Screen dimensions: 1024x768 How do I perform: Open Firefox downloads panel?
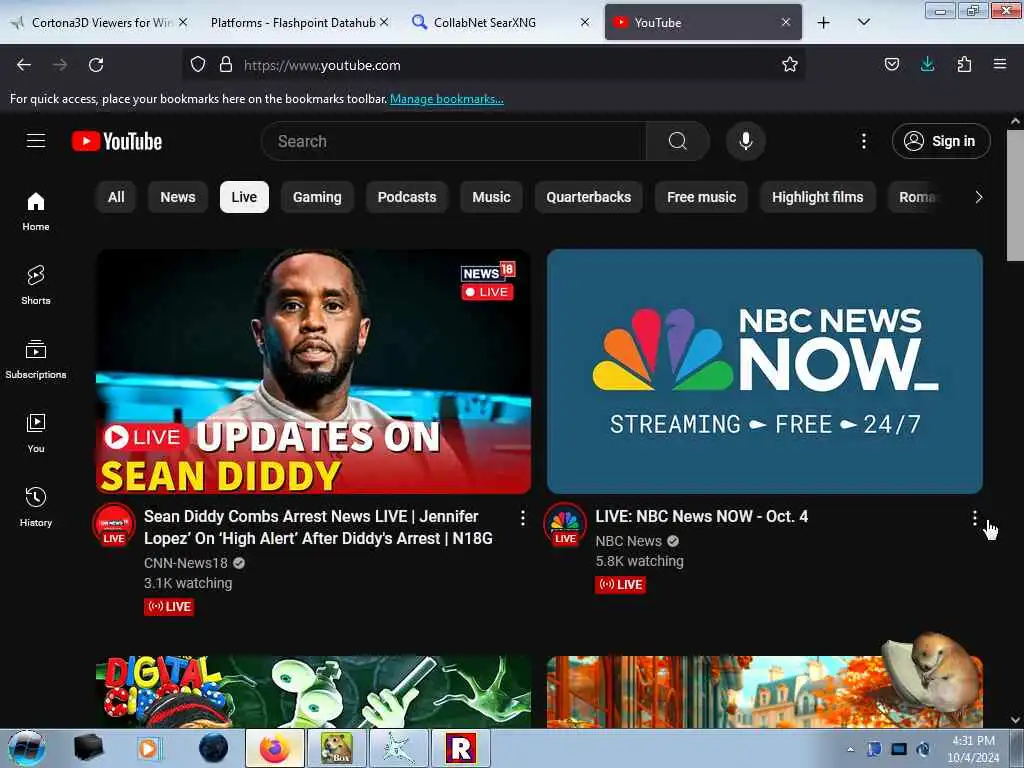(x=927, y=64)
